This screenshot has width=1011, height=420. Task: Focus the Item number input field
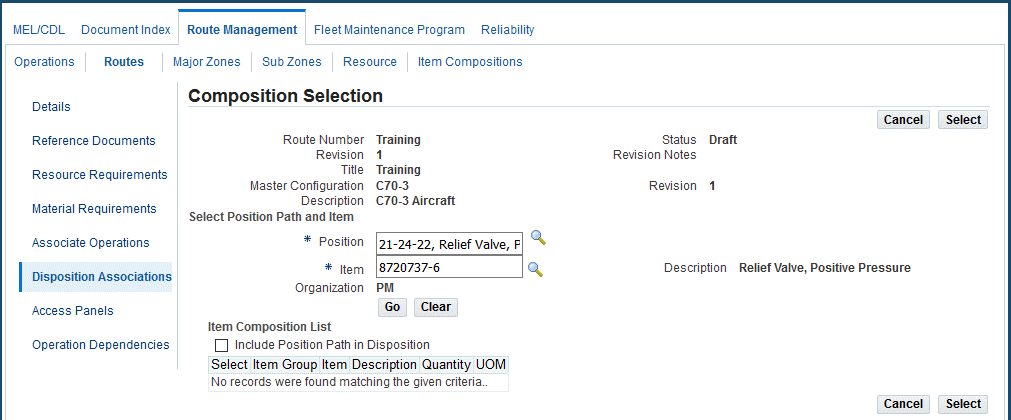pyautogui.click(x=449, y=267)
